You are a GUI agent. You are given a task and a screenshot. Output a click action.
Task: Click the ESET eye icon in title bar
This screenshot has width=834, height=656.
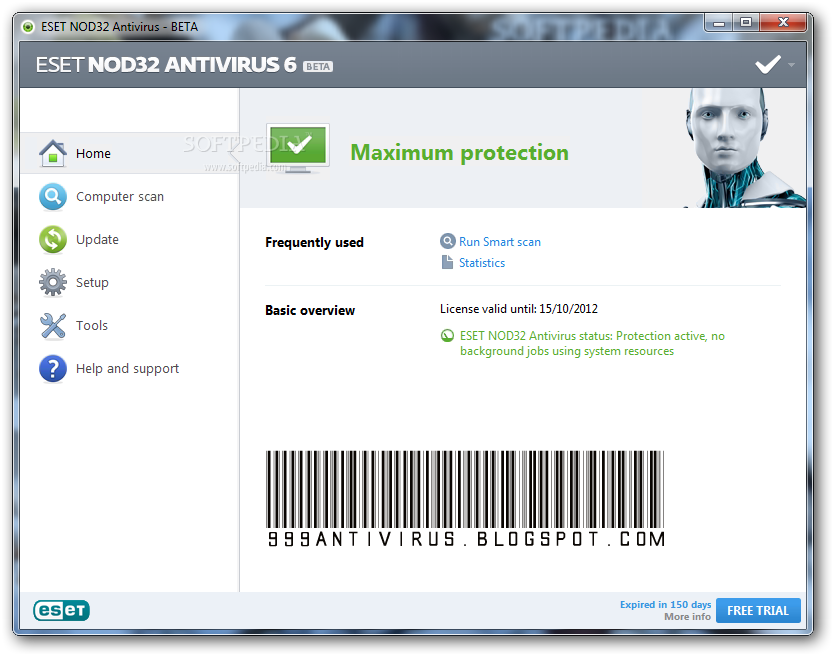pos(28,27)
